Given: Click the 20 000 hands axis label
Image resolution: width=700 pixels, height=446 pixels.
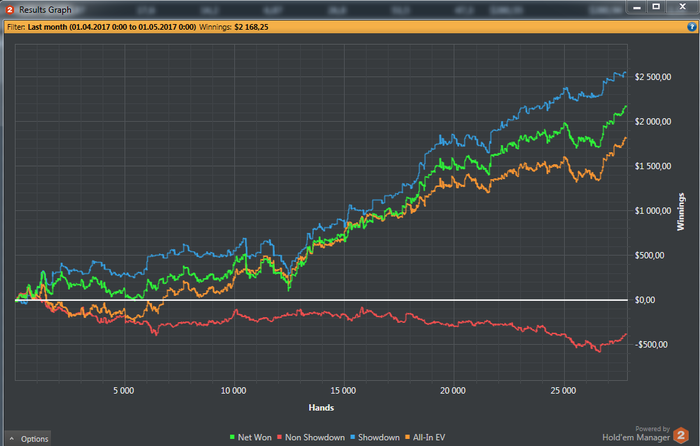Looking at the screenshot, I should pos(453,391).
